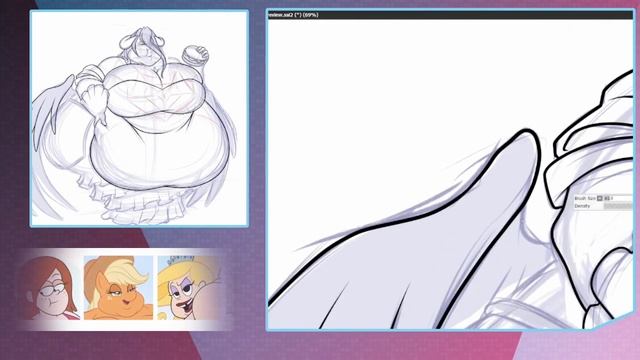The width and height of the screenshot is (640, 360).
Task: Click the winking orange pony avatar
Action: 118,288
